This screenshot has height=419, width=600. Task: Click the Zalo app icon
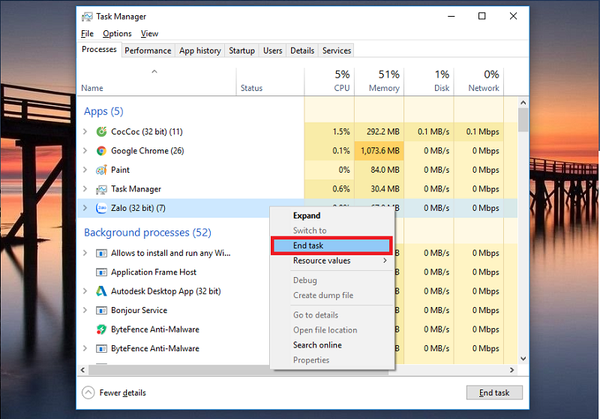click(x=101, y=208)
